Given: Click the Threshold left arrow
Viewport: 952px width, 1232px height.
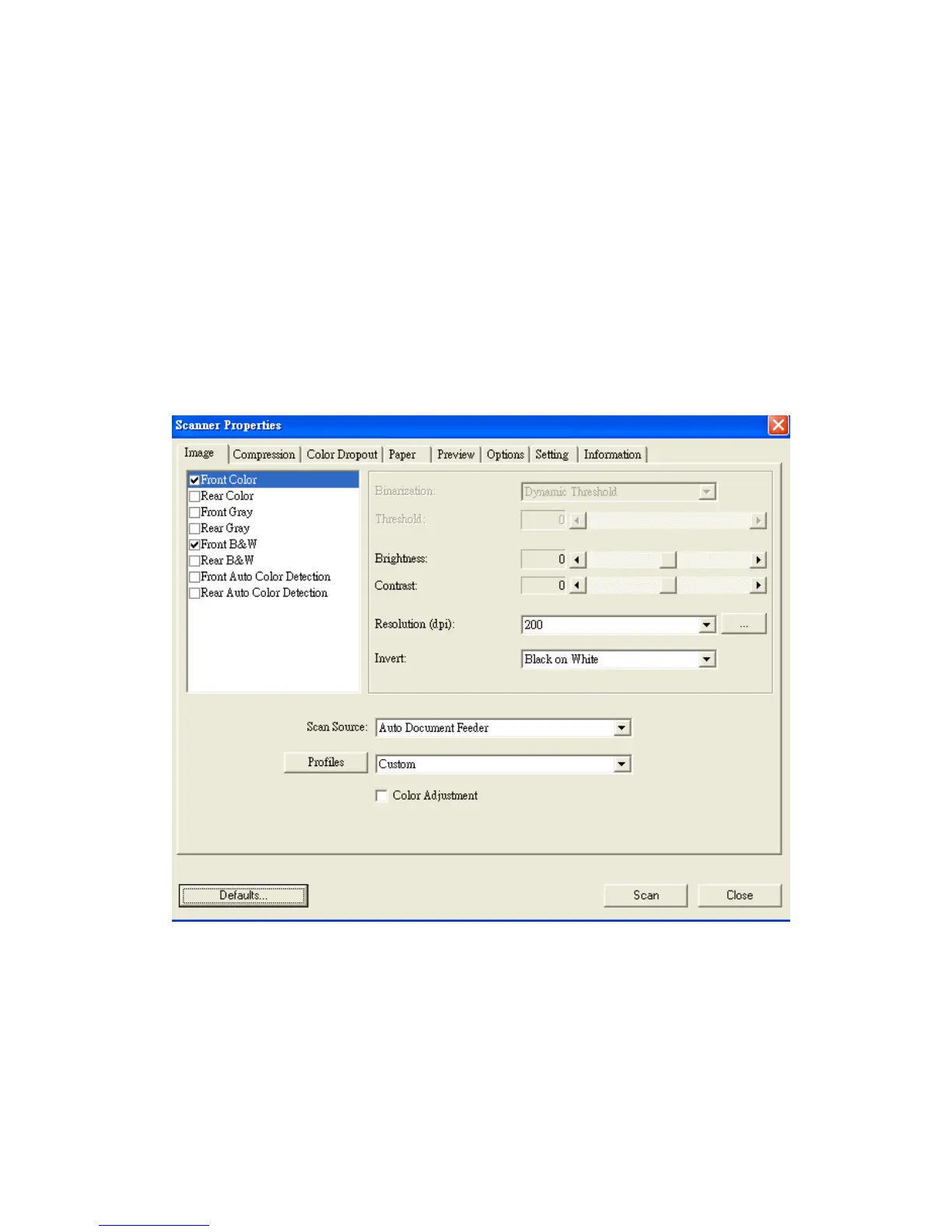Looking at the screenshot, I should pos(578,520).
